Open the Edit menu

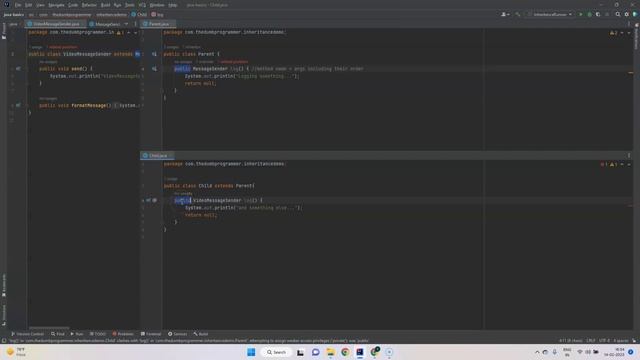pyautogui.click(x=28, y=5)
